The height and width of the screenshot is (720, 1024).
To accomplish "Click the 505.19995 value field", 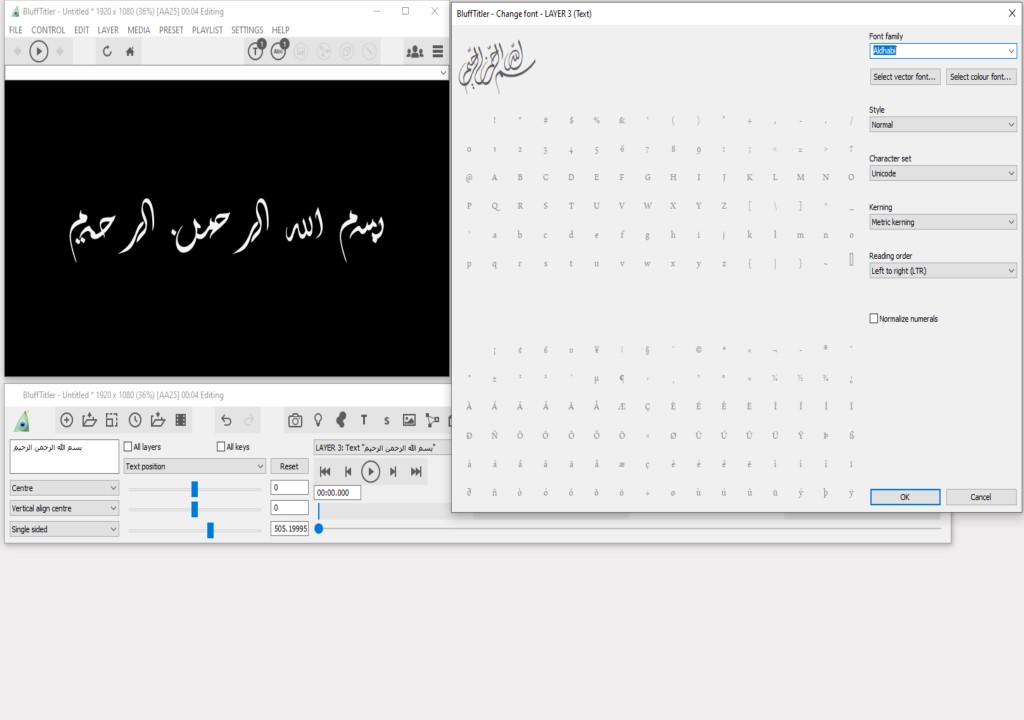I will point(289,529).
